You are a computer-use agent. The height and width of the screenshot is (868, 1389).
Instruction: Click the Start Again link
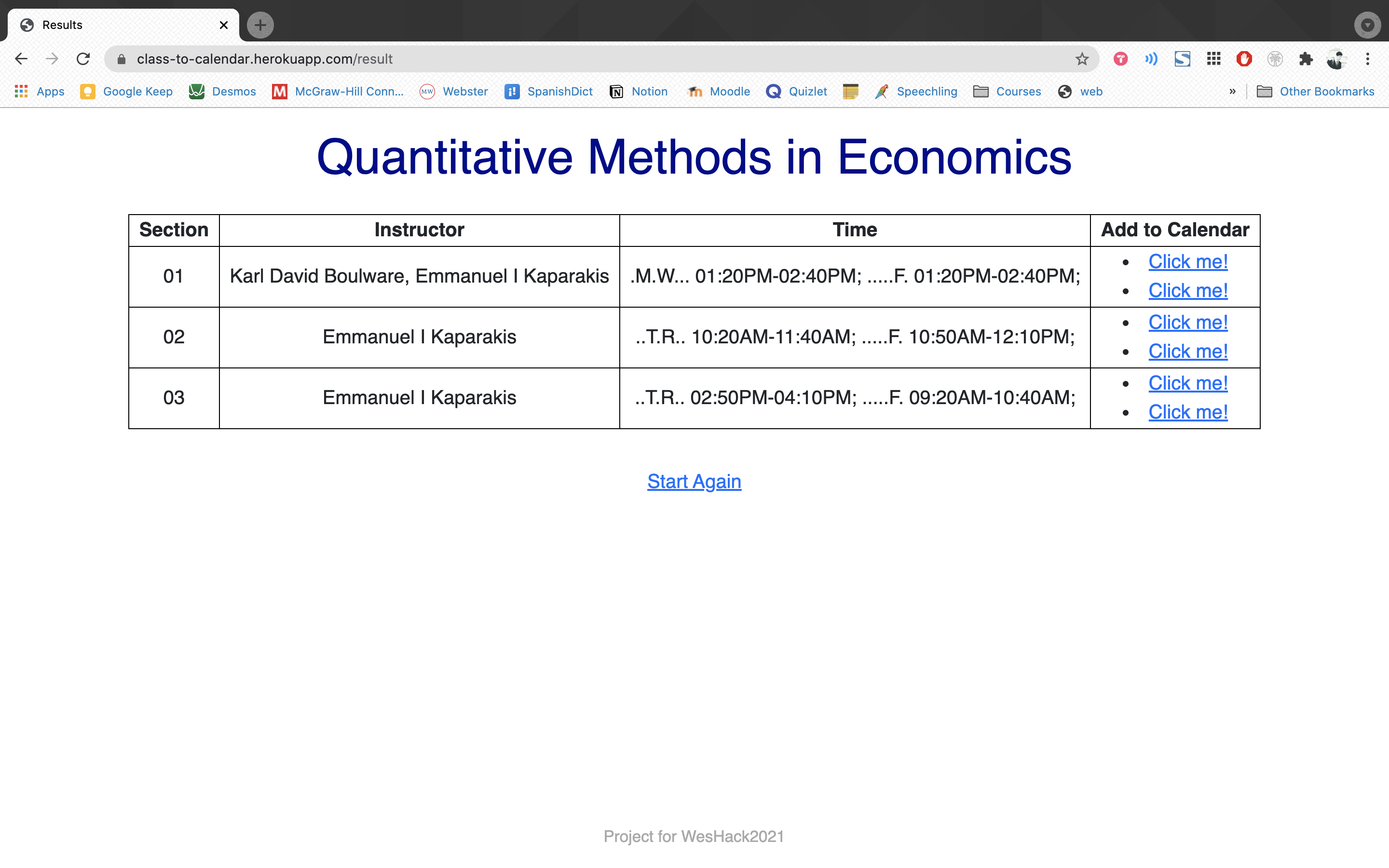coord(694,481)
